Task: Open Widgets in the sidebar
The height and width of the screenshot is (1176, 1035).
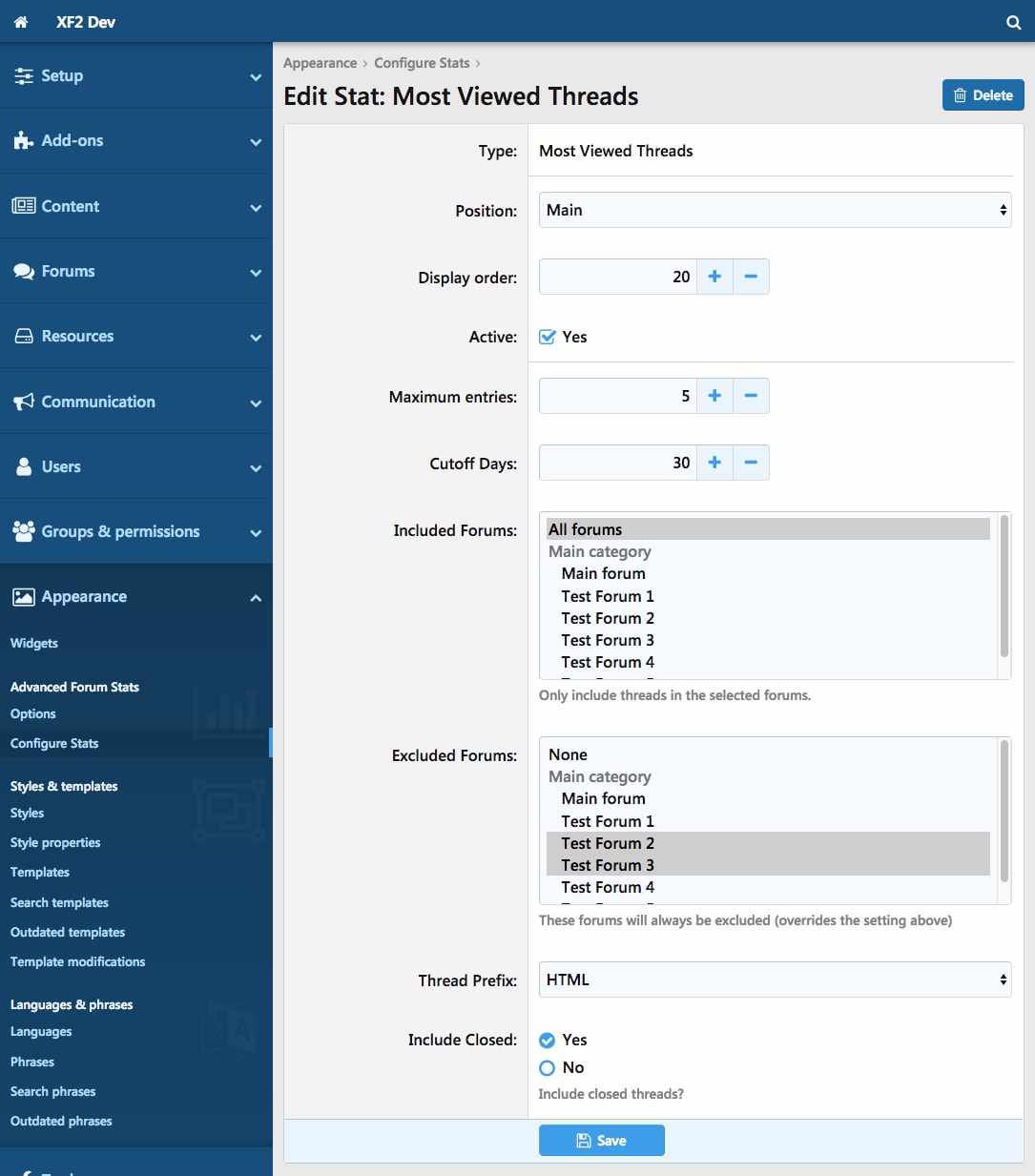Action: (34, 644)
